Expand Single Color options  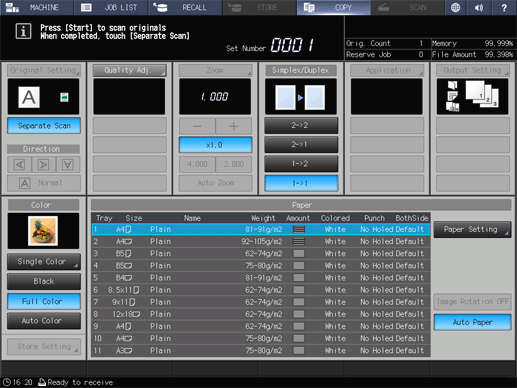pyautogui.click(x=44, y=262)
